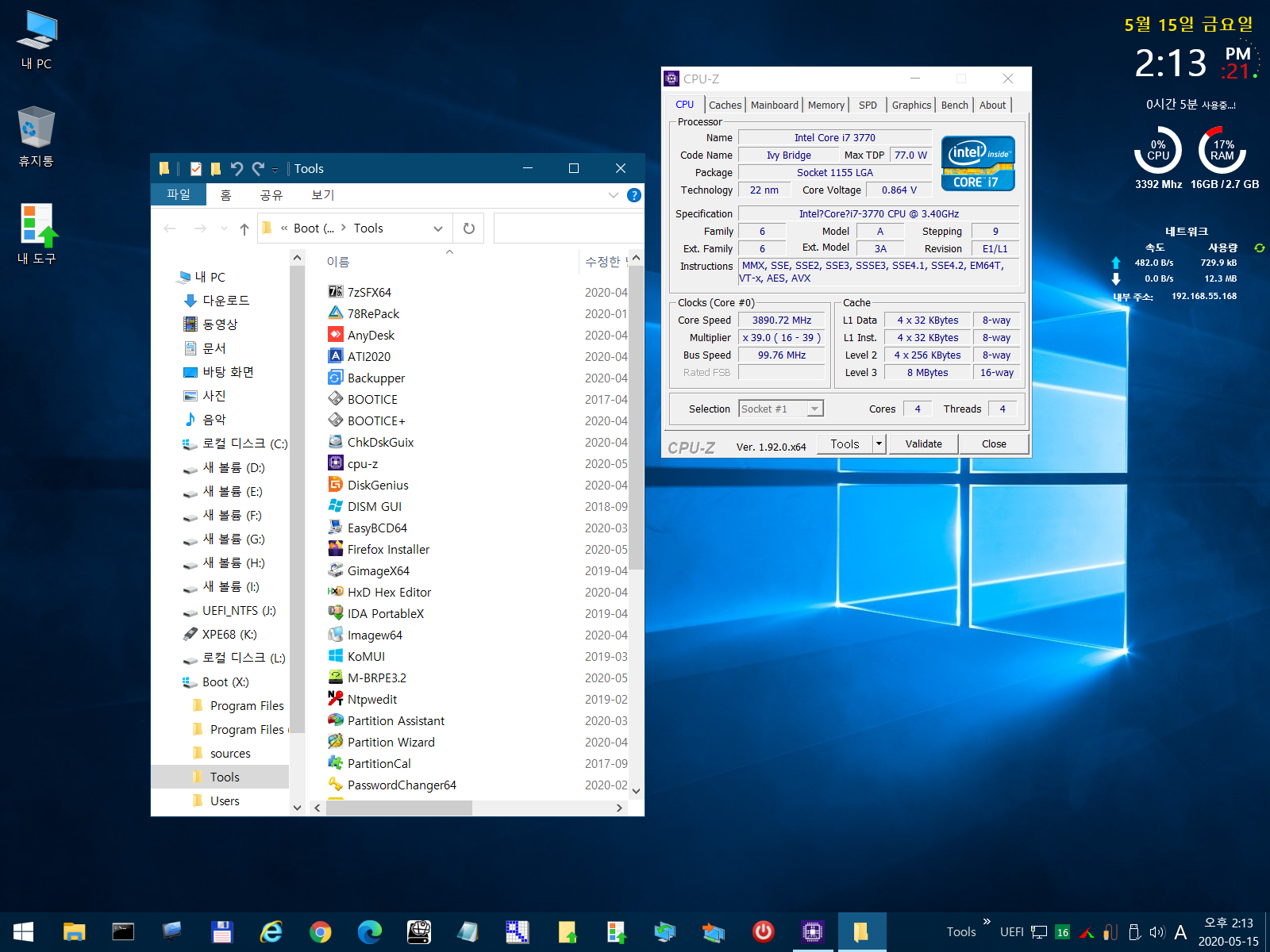The image size is (1270, 952).
Task: Click the Boot breadcrumb chevron in address bar
Action: 344,228
